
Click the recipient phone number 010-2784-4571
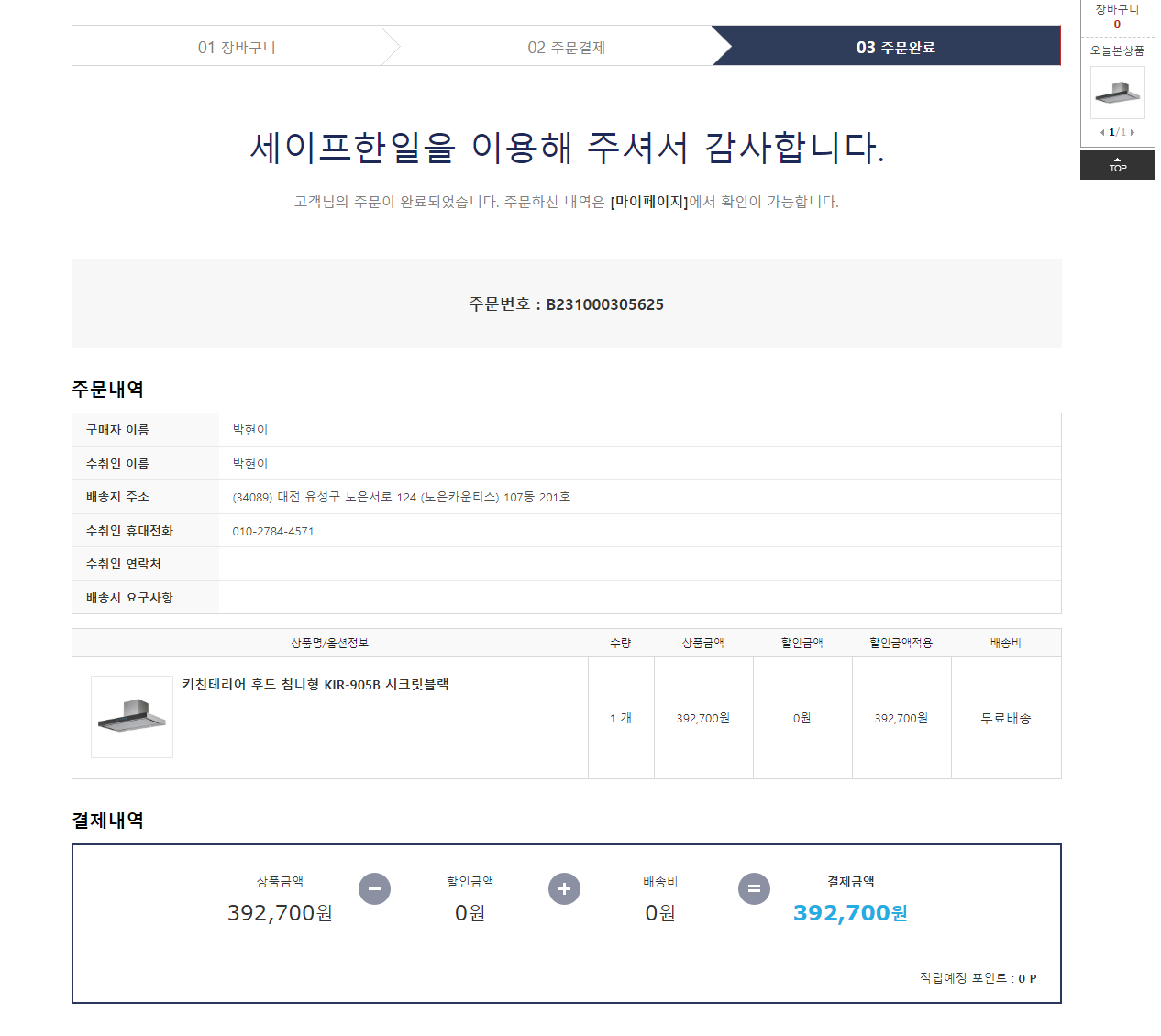[273, 531]
